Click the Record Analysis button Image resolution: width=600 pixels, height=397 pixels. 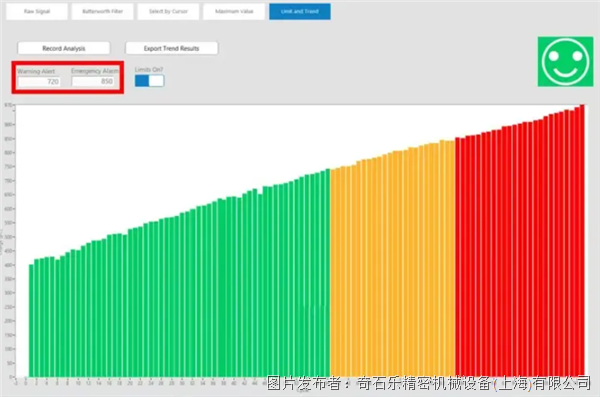(64, 48)
